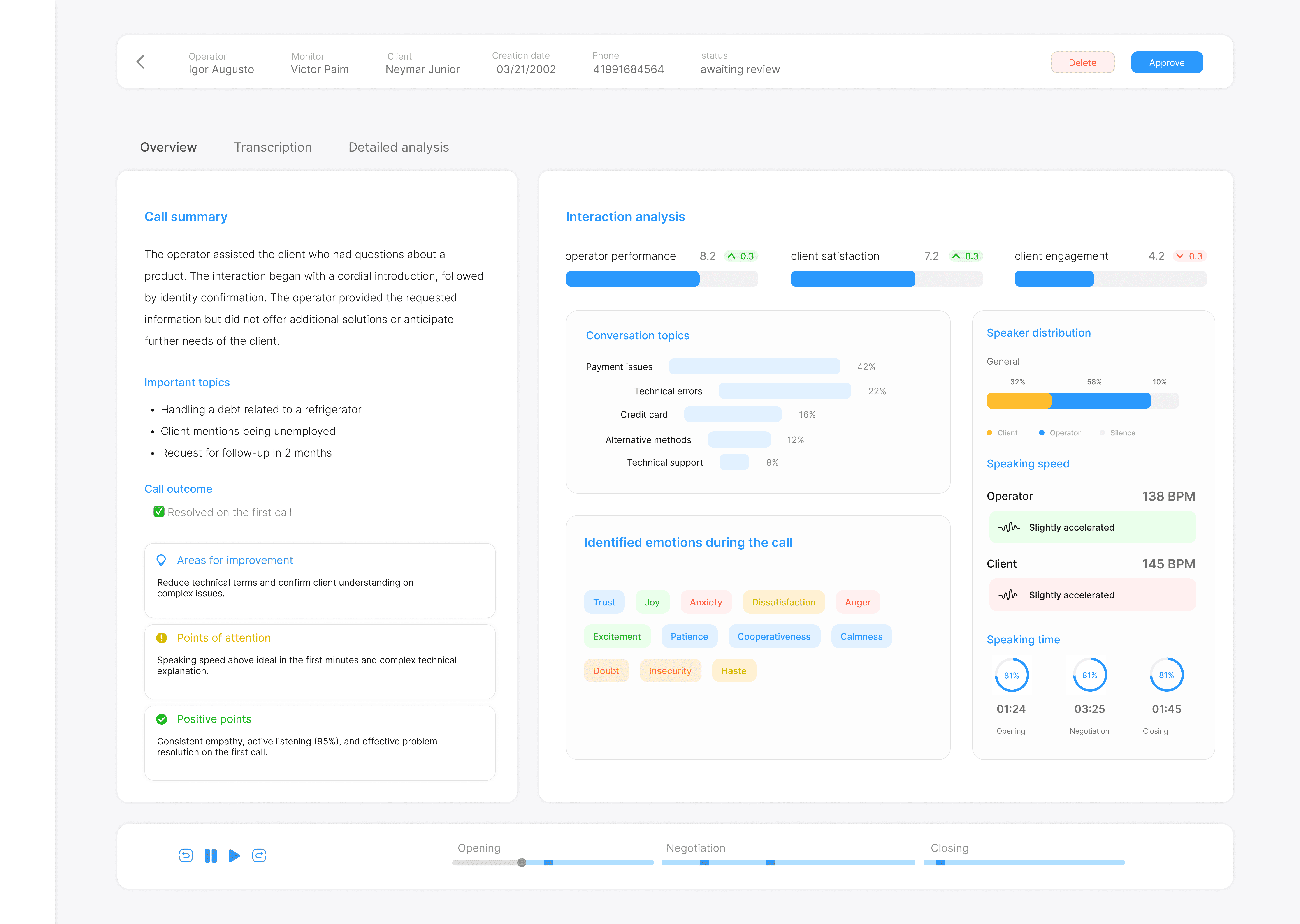Click the first marker on Negotiation timeline
1300x924 pixels.
[704, 863]
